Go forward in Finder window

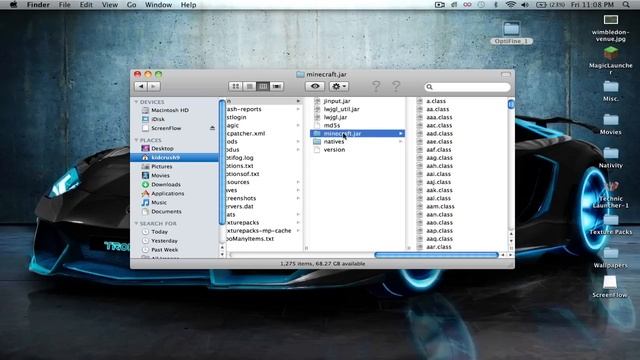[x=154, y=87]
